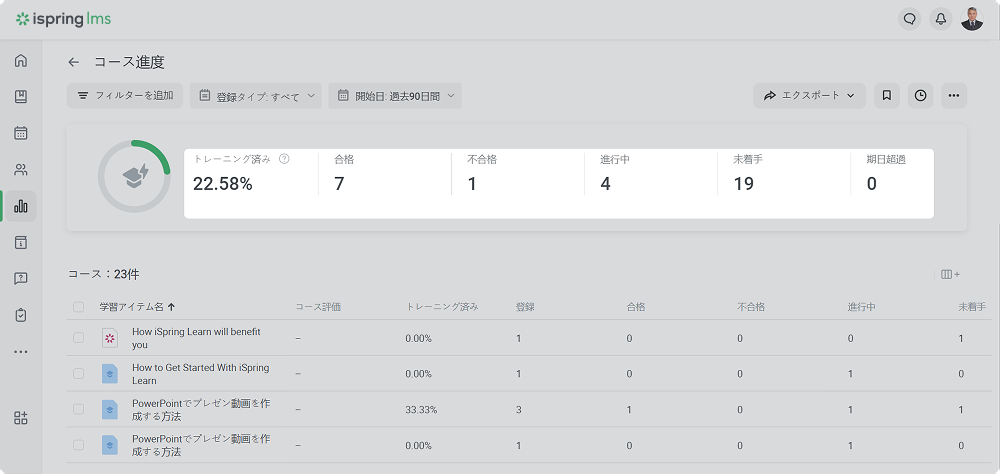Sort by 学習アイテム名 column header
Image resolution: width=1000 pixels, height=474 pixels.
pos(136,307)
